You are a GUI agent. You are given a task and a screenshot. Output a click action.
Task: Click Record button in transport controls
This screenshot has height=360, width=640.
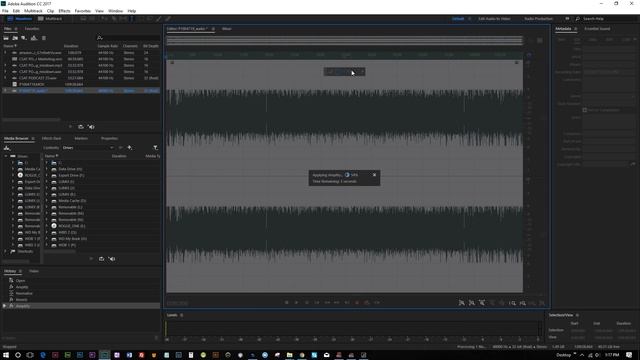click(357, 303)
